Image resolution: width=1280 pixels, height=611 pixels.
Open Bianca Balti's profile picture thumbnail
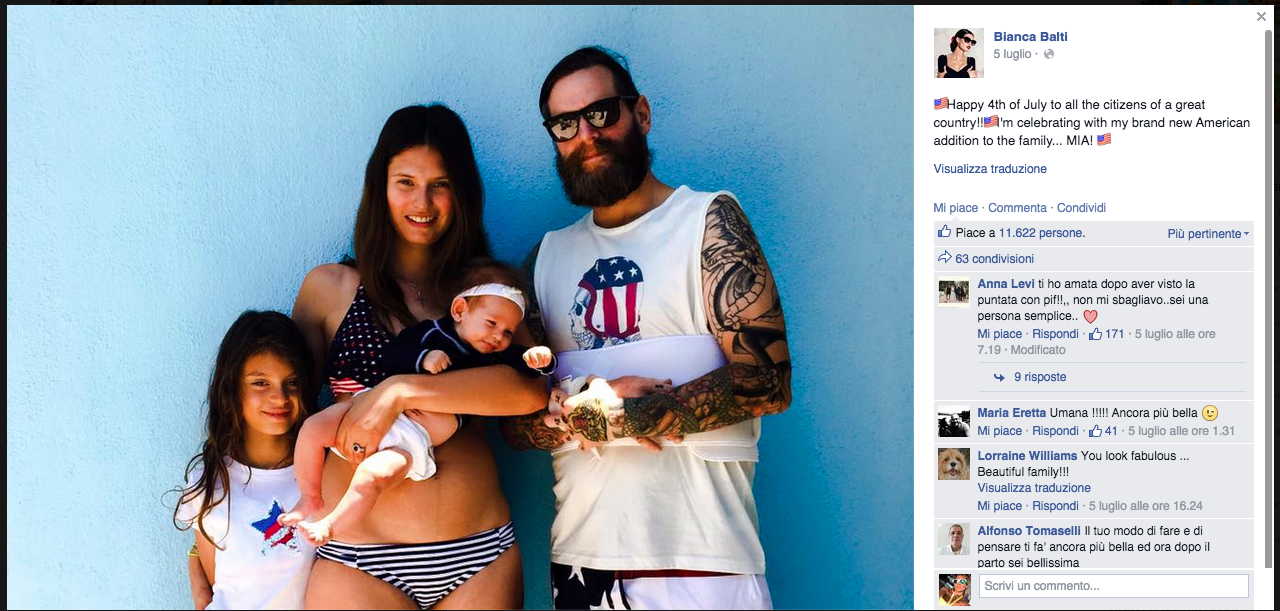point(959,53)
